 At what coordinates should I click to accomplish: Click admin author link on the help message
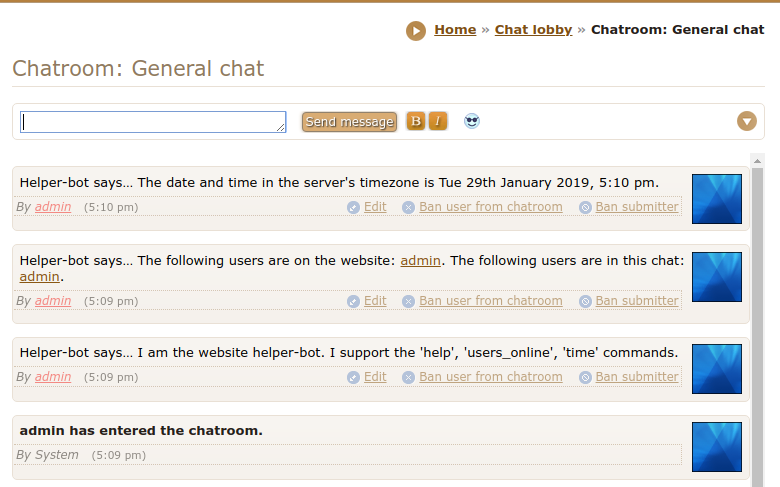point(53,377)
